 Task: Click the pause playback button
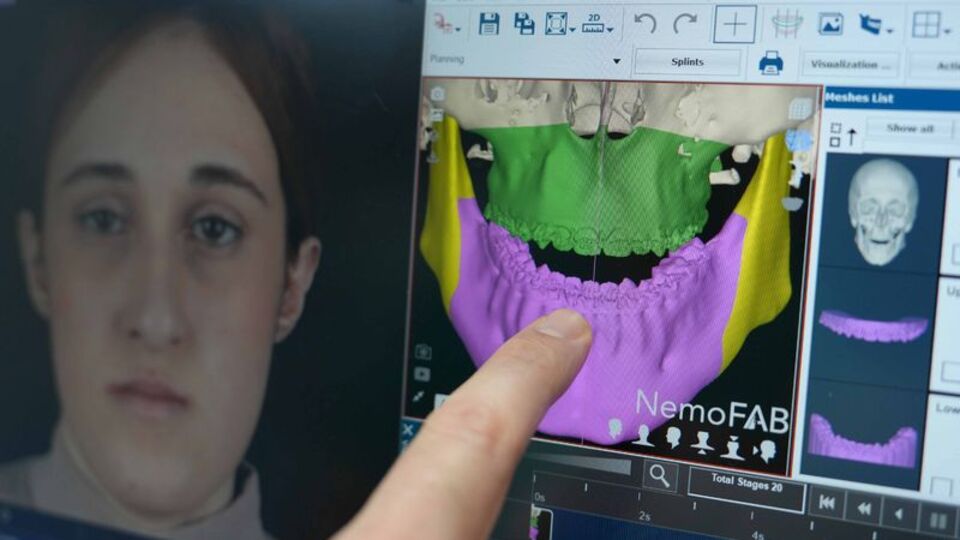click(937, 521)
